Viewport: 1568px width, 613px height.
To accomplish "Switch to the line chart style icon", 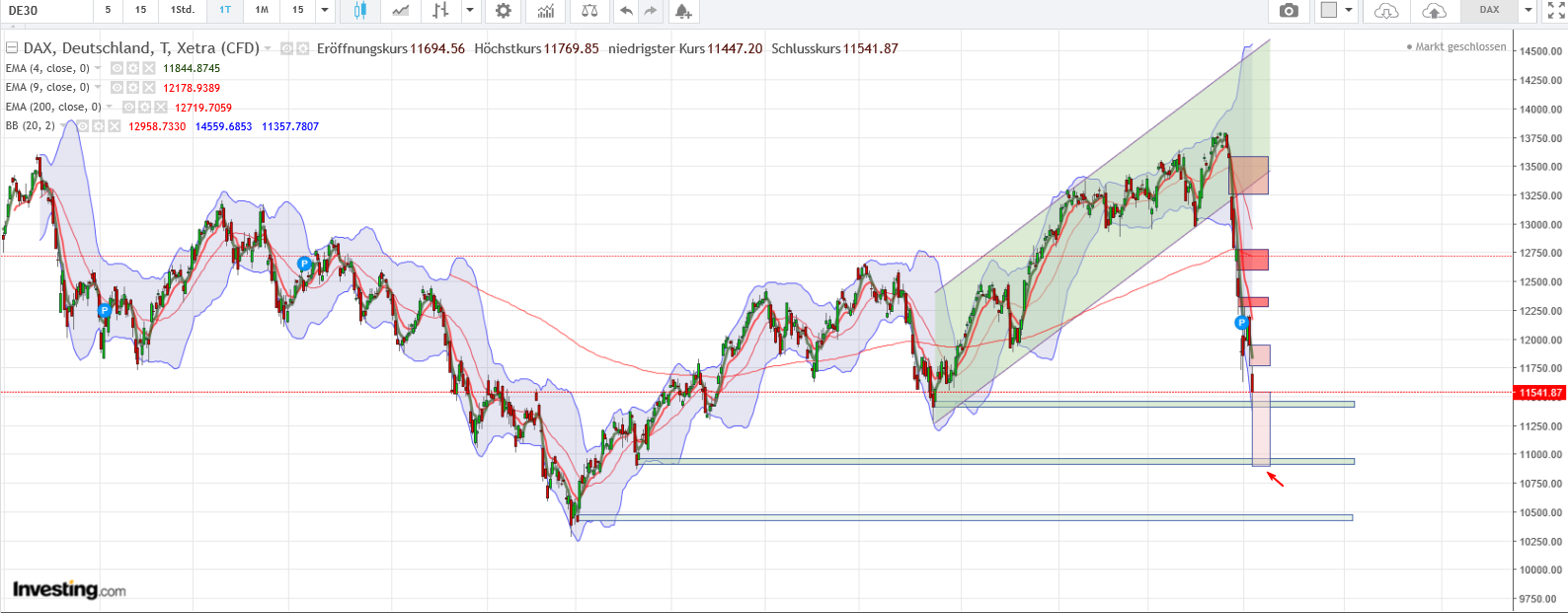I will (x=400, y=11).
